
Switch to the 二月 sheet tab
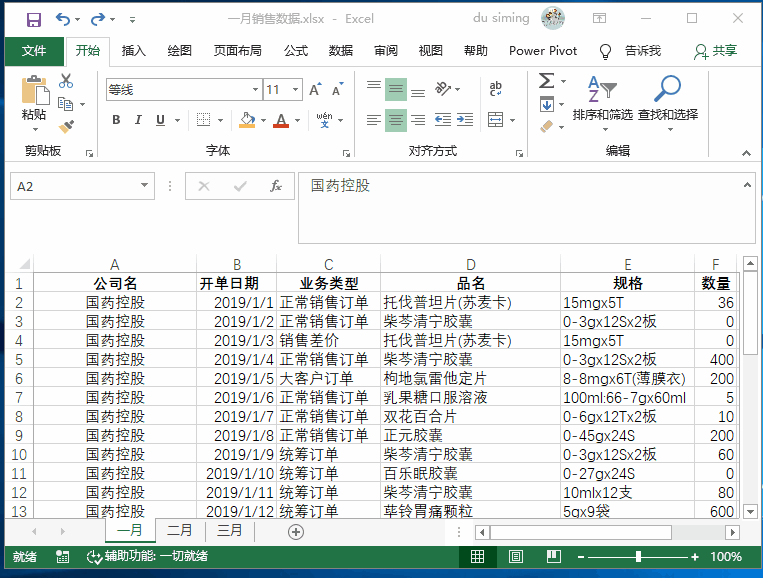pos(180,531)
